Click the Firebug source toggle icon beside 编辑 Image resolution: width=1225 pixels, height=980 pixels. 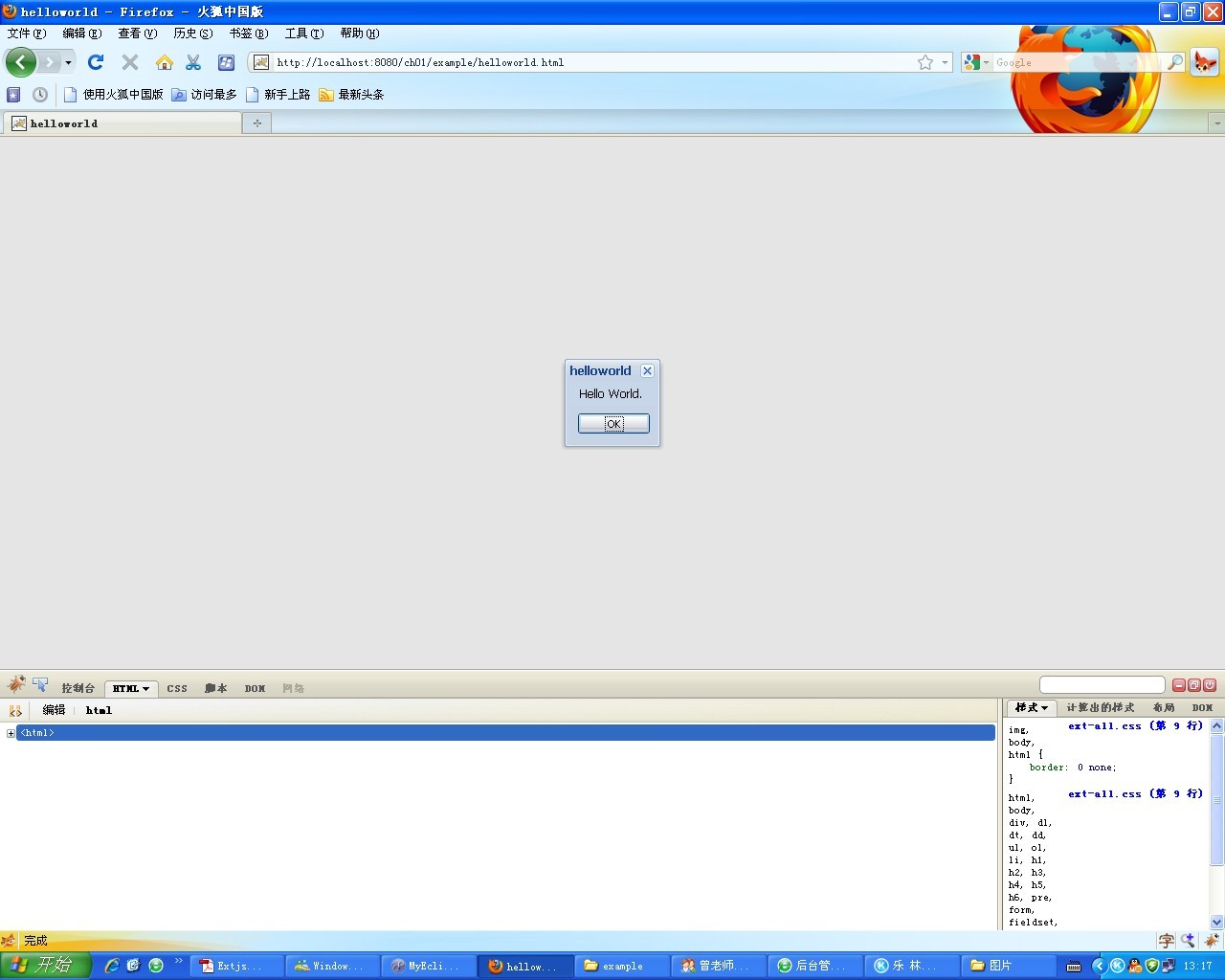point(15,711)
